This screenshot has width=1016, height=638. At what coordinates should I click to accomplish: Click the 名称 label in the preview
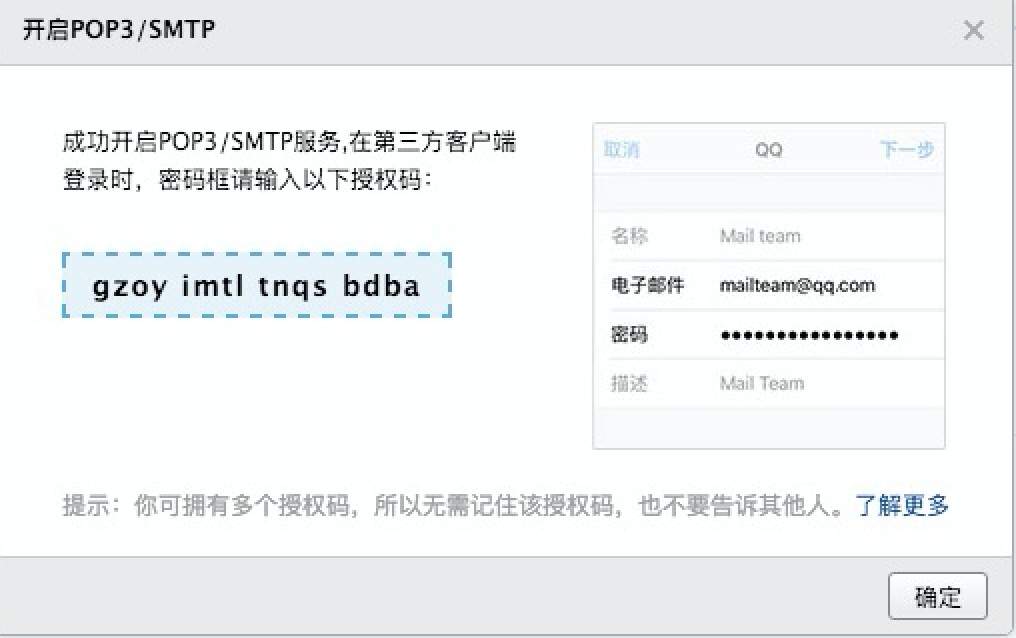click(629, 236)
